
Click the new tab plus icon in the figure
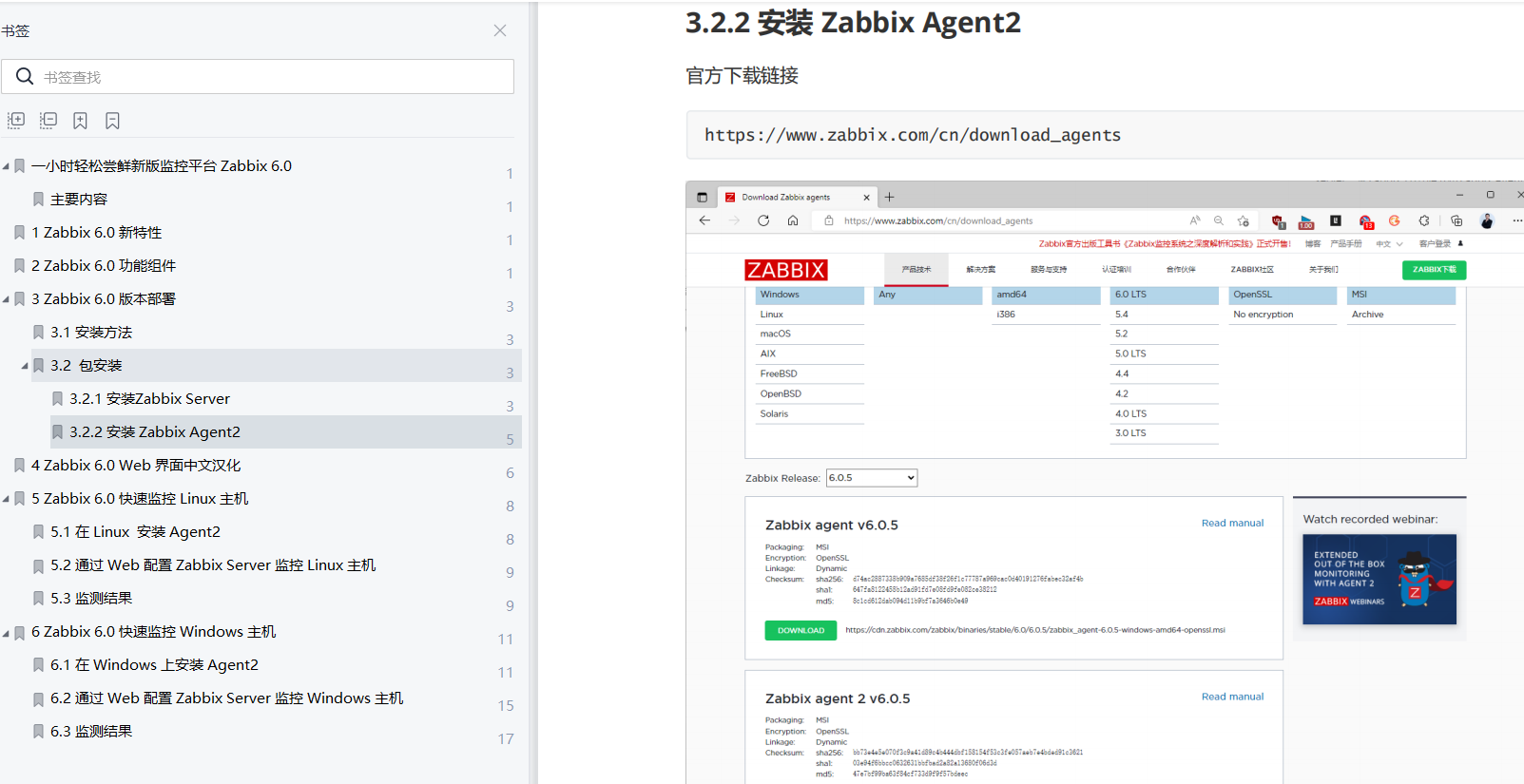pyautogui.click(x=890, y=197)
